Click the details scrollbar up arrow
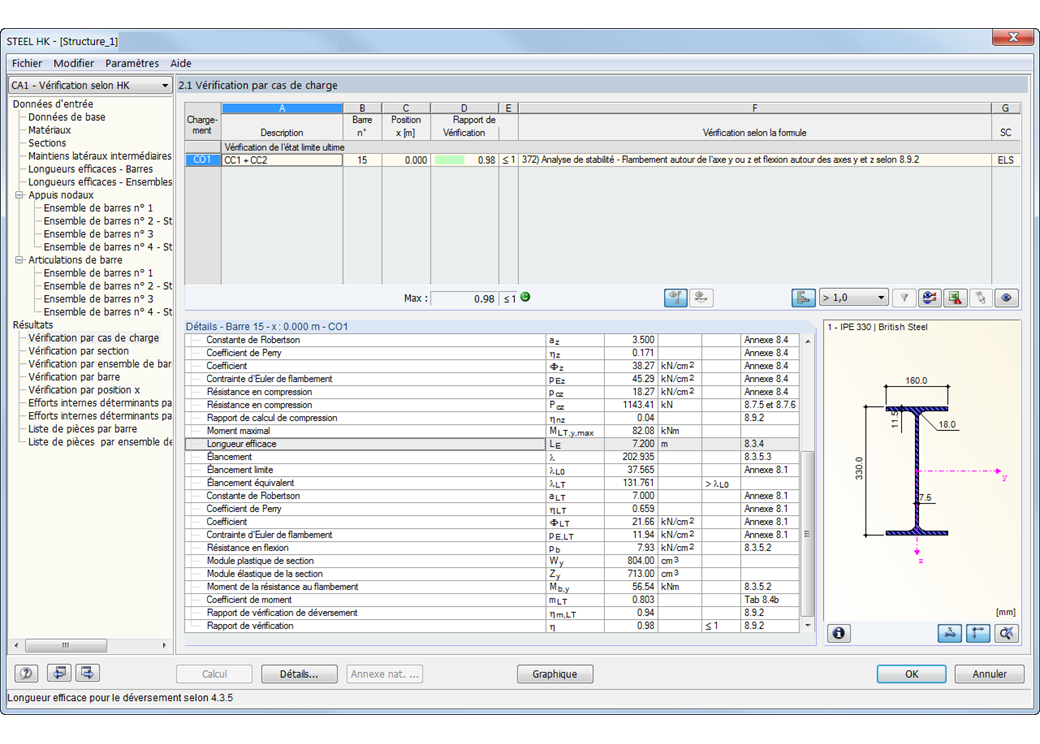Viewport: 1040px width, 744px height. [x=807, y=341]
